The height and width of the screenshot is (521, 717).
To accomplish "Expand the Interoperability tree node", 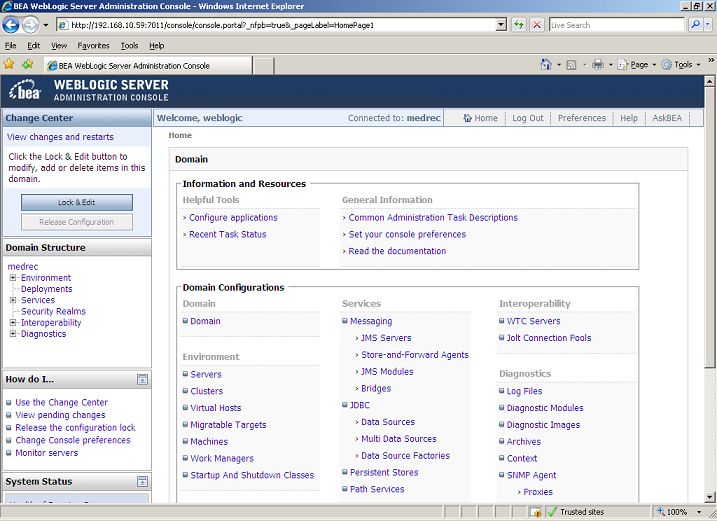I will [x=13, y=322].
